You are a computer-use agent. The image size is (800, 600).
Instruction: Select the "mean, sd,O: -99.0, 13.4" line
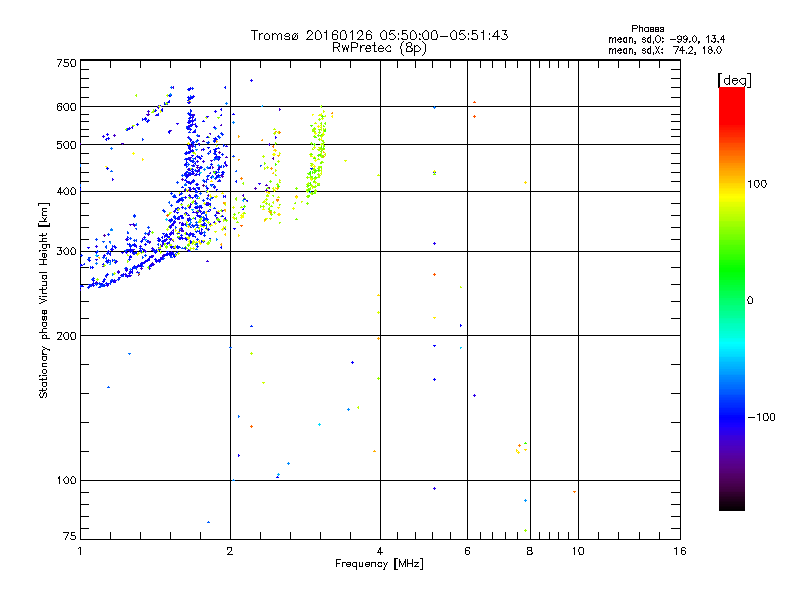666,39
